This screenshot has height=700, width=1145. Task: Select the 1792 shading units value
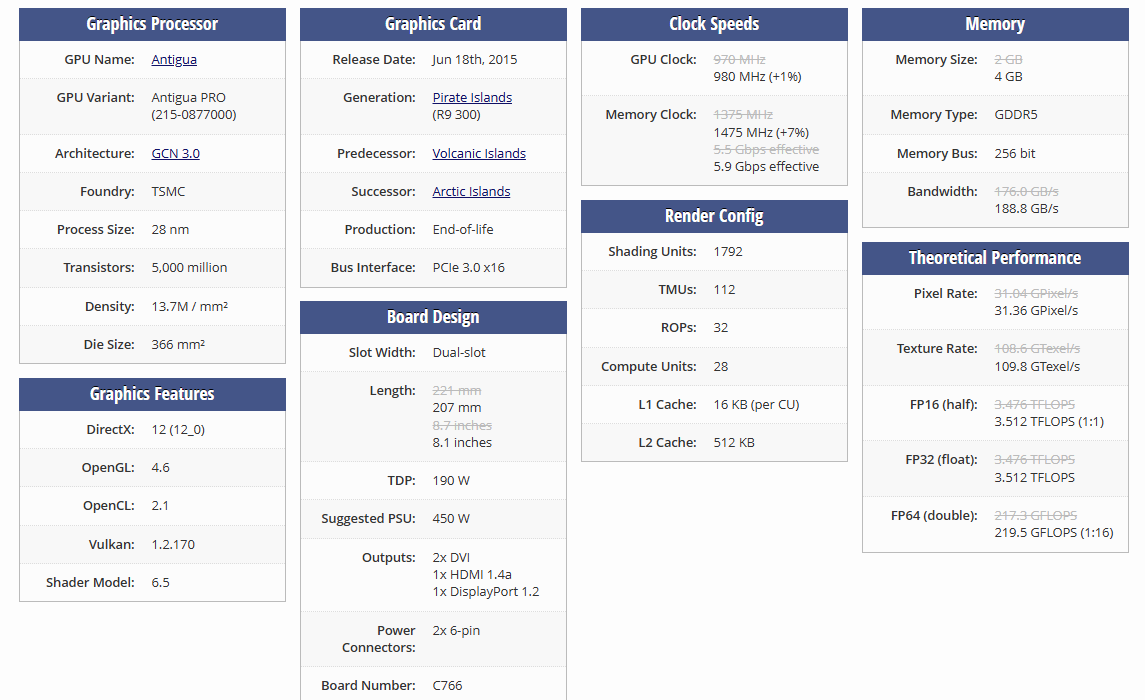[x=728, y=251]
